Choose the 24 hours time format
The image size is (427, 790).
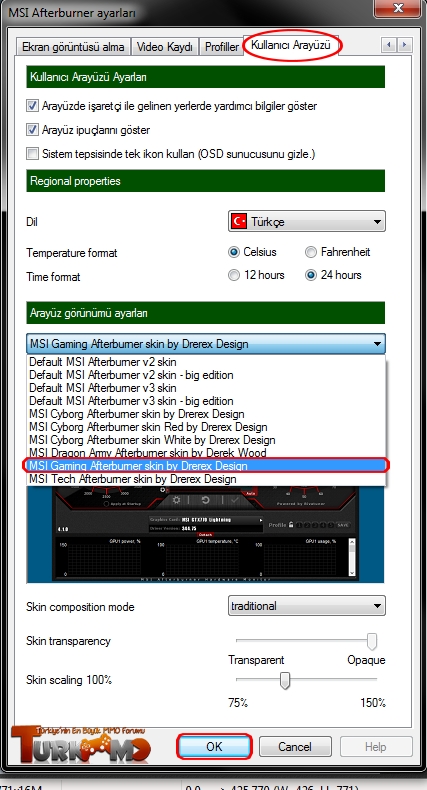(311, 275)
